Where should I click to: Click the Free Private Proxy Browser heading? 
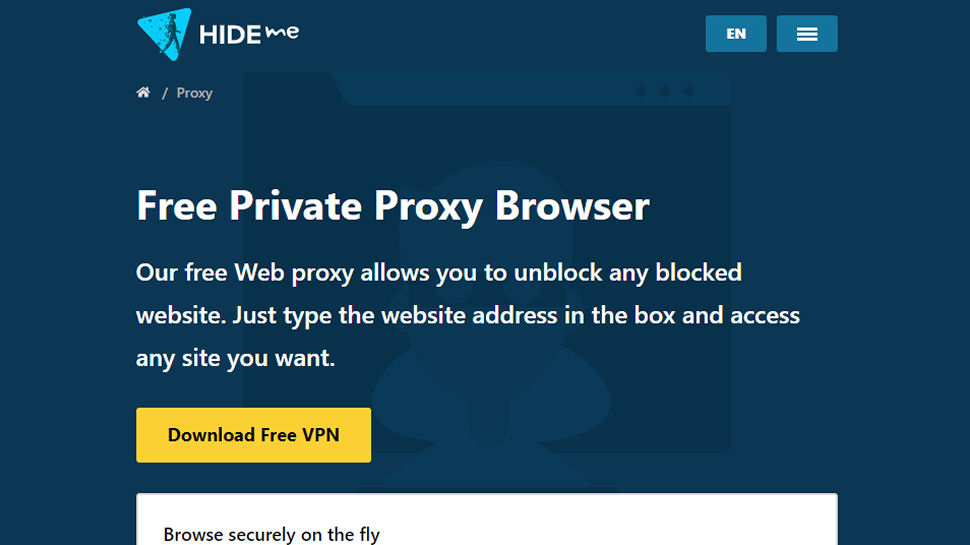[x=393, y=206]
